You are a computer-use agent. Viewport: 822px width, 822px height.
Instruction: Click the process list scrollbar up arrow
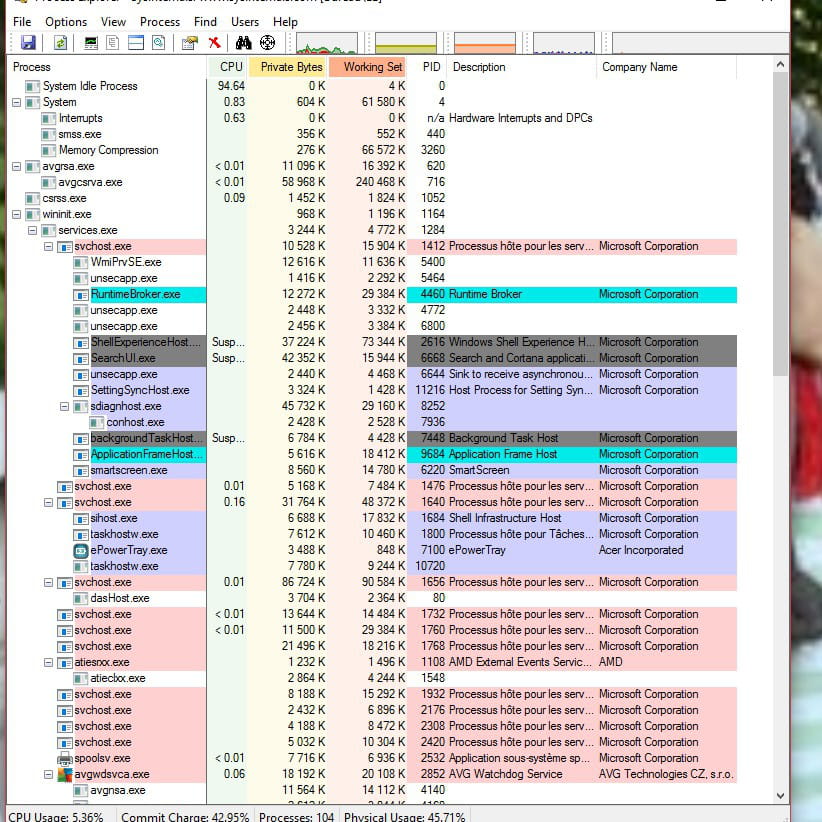(780, 64)
